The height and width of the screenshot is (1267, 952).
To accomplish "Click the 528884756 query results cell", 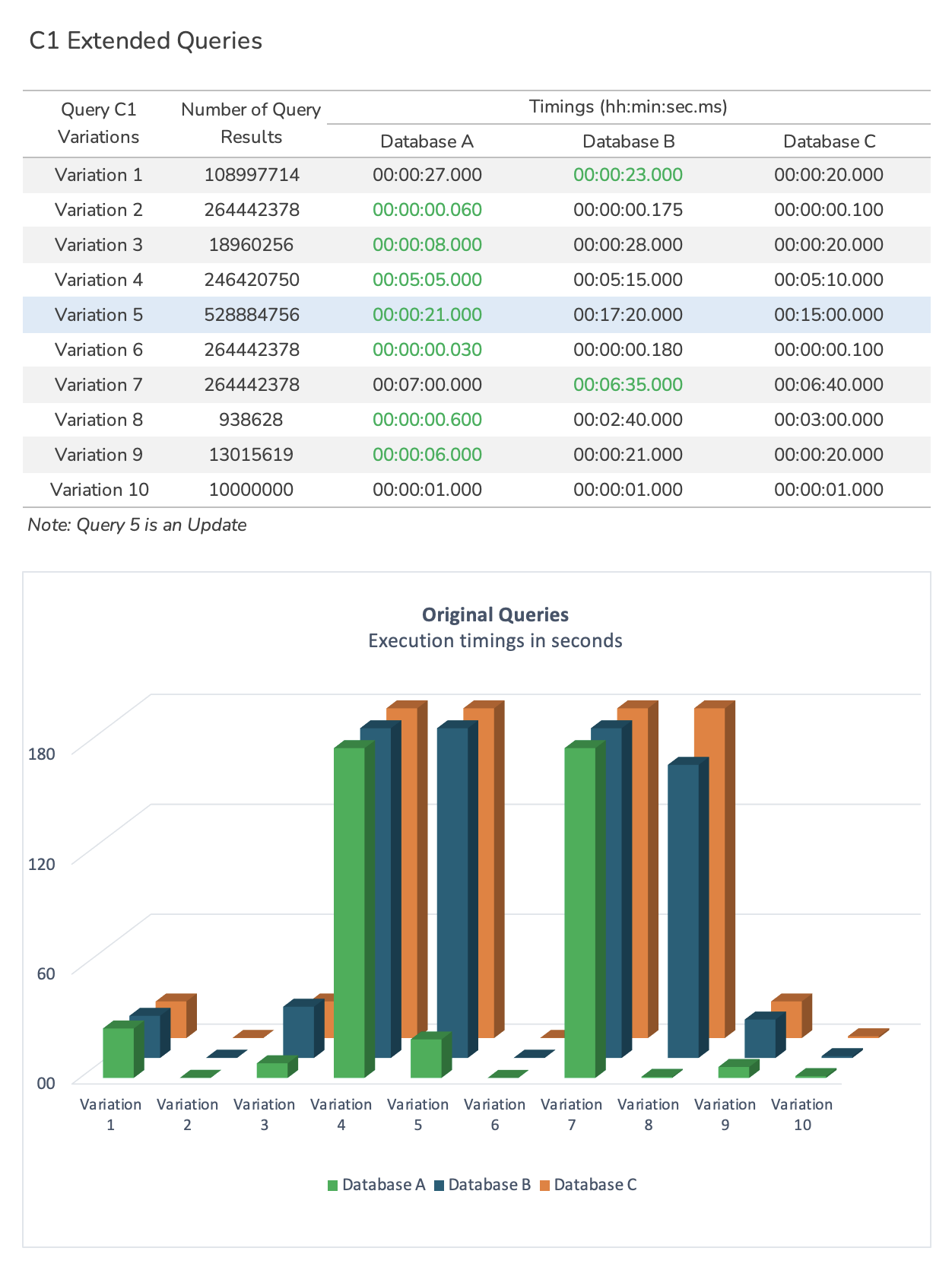I will (x=251, y=315).
